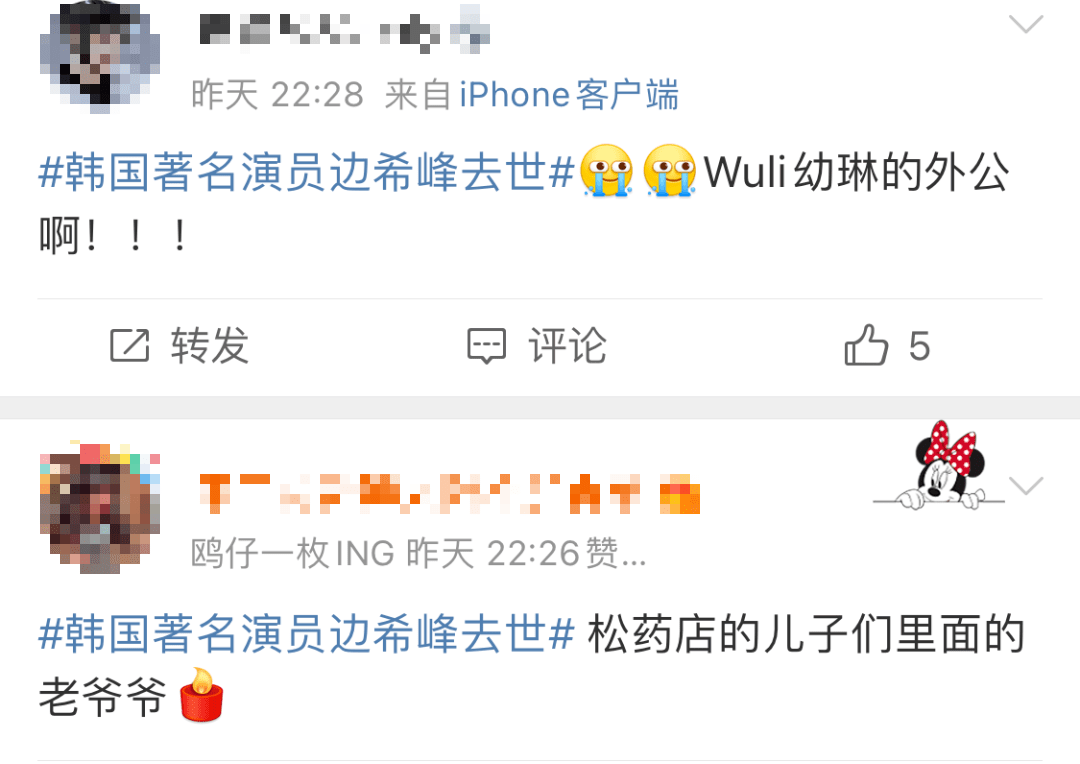
Task: Tap the 转发 label to repost
Action: [x=210, y=345]
